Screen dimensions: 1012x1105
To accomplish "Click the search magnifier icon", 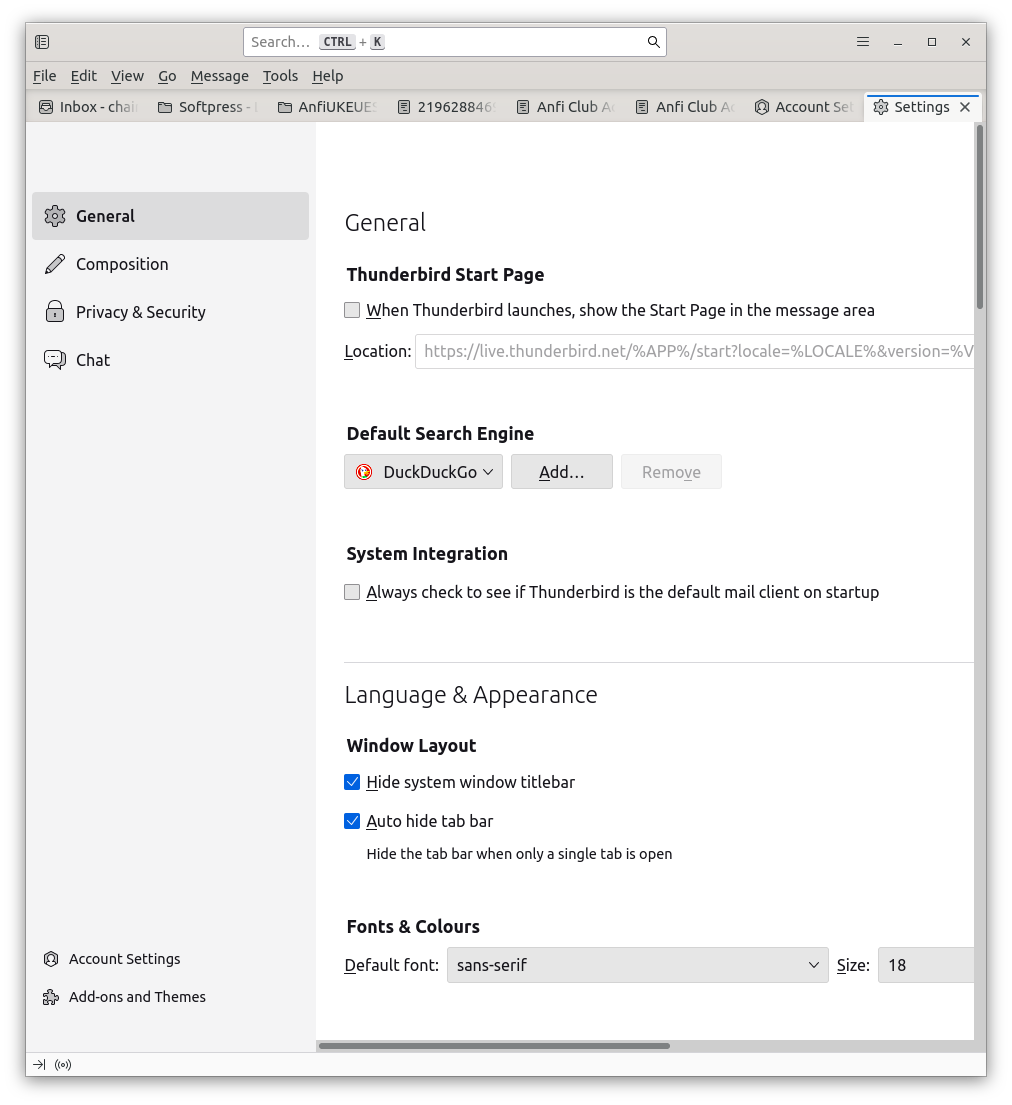I will click(x=653, y=42).
